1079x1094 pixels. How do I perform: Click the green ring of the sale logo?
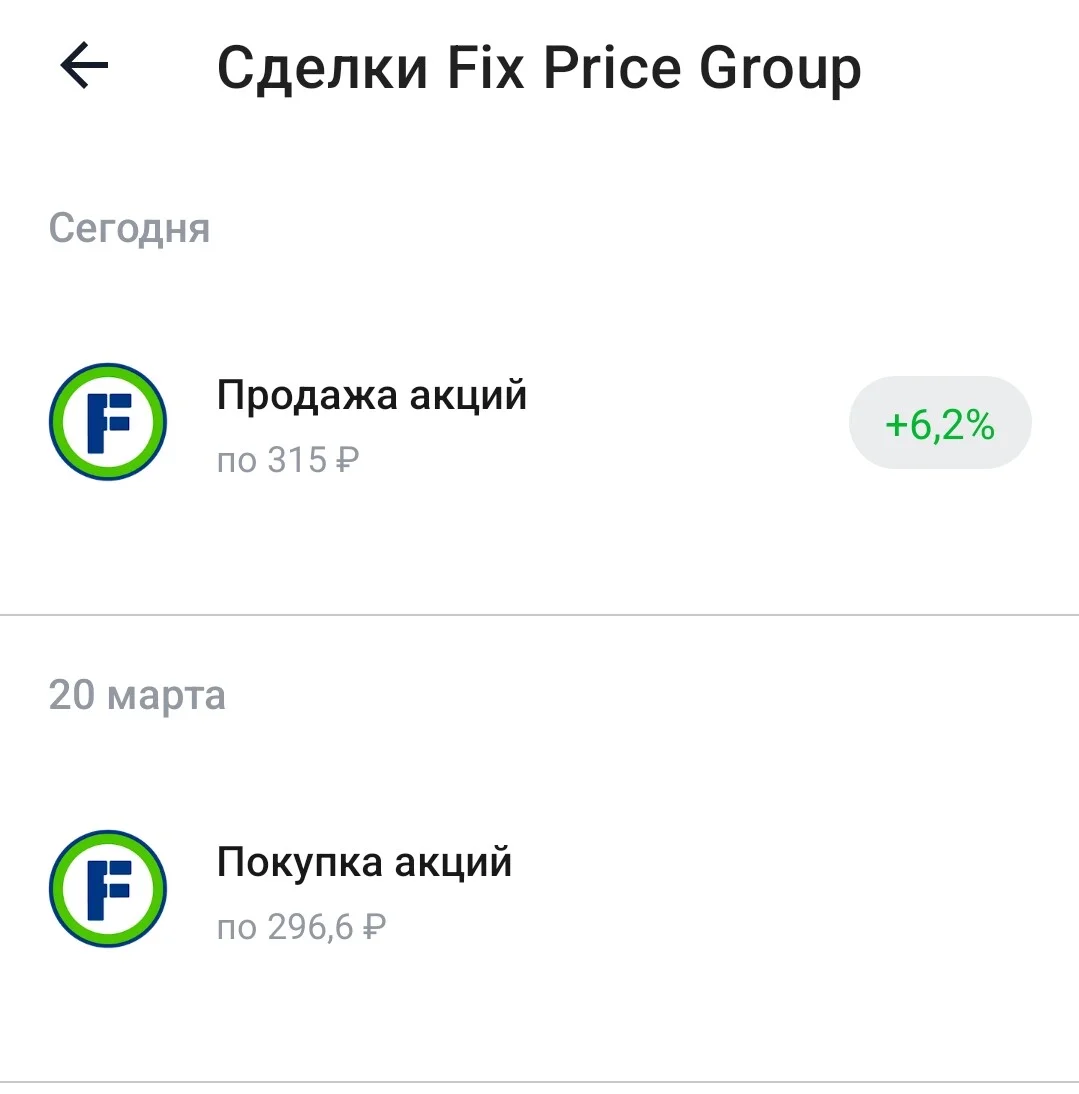108,369
